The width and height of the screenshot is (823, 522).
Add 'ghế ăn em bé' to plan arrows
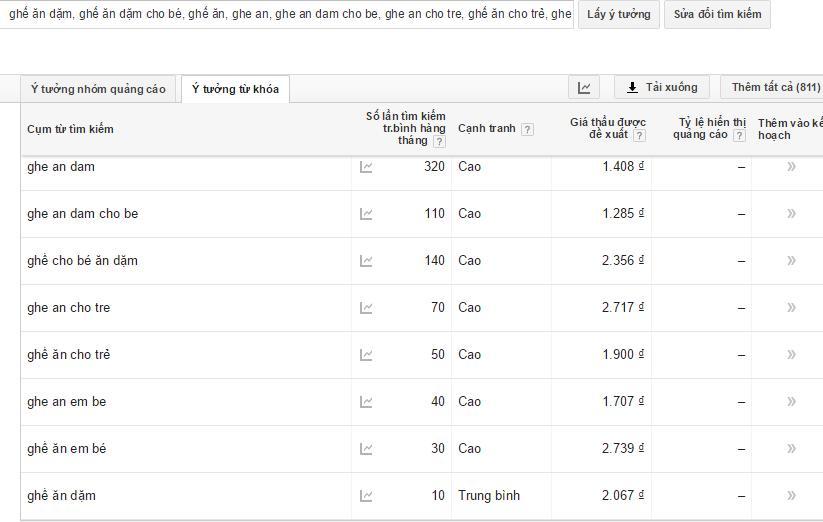point(791,449)
